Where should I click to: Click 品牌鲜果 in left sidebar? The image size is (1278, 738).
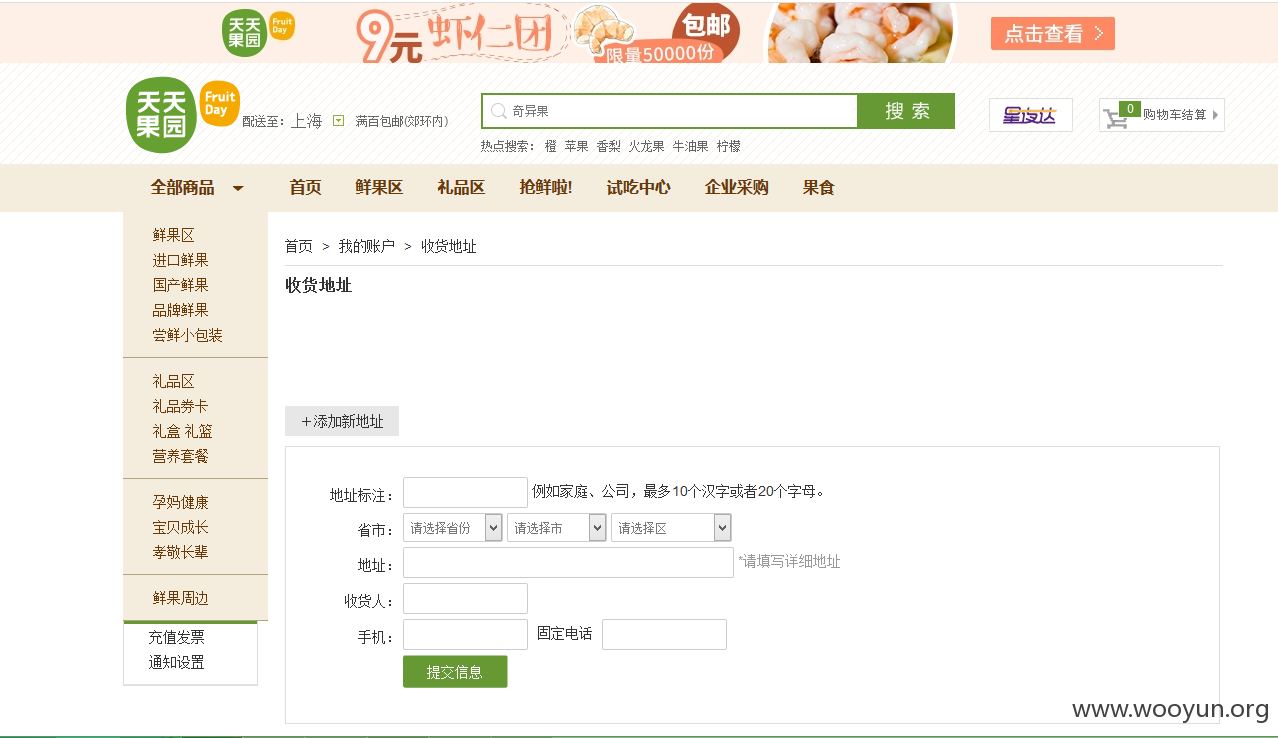180,310
